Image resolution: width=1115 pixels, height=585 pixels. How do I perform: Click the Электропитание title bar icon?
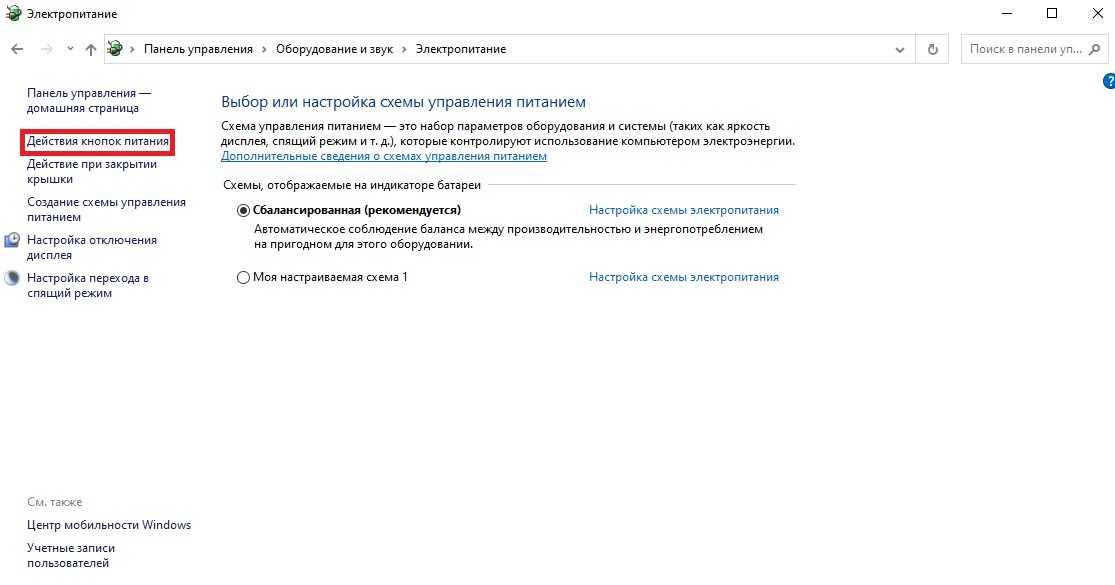(13, 13)
